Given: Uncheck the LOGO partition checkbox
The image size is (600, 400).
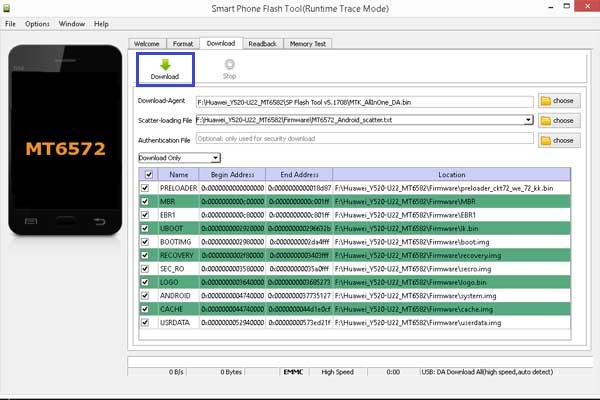Looking at the screenshot, I should pos(145,282).
